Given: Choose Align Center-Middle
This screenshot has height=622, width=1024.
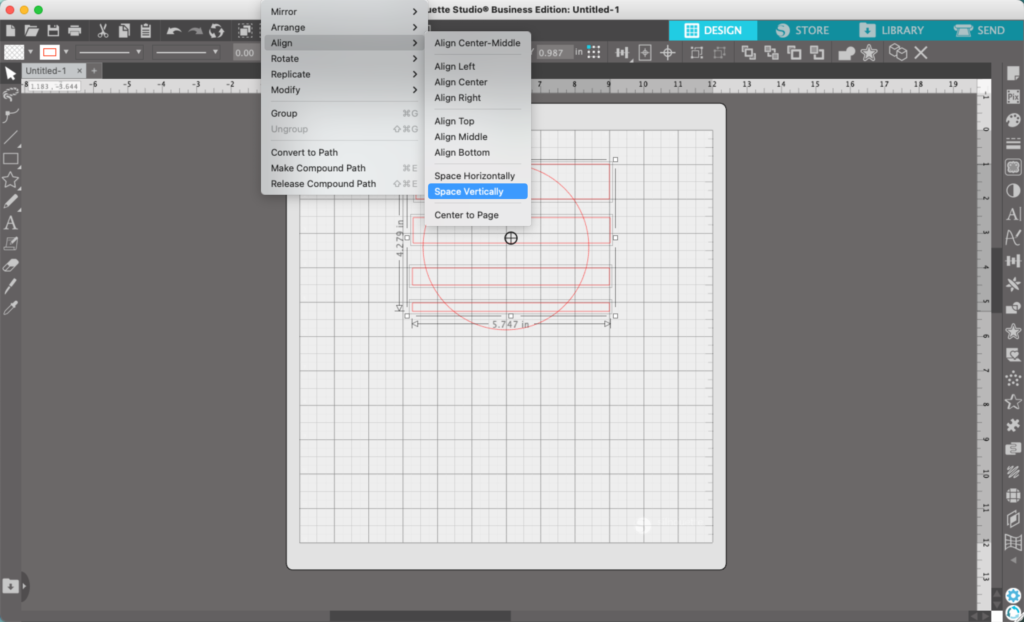Looking at the screenshot, I should click(x=477, y=43).
